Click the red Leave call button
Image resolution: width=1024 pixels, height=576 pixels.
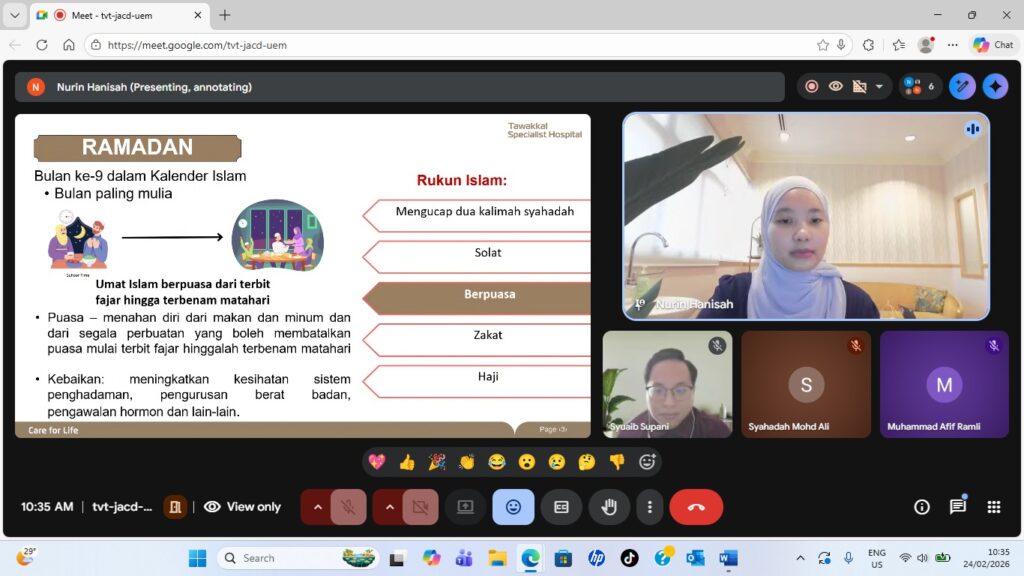pos(696,507)
